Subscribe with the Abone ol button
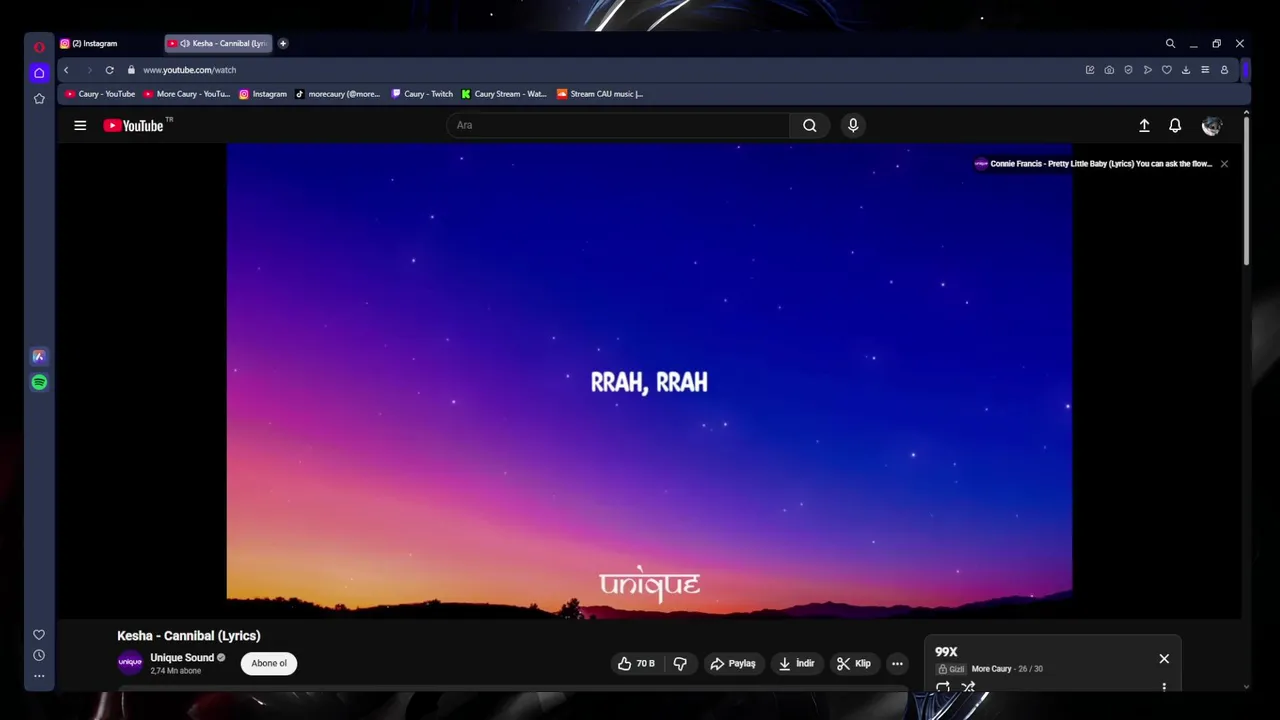 tap(269, 663)
